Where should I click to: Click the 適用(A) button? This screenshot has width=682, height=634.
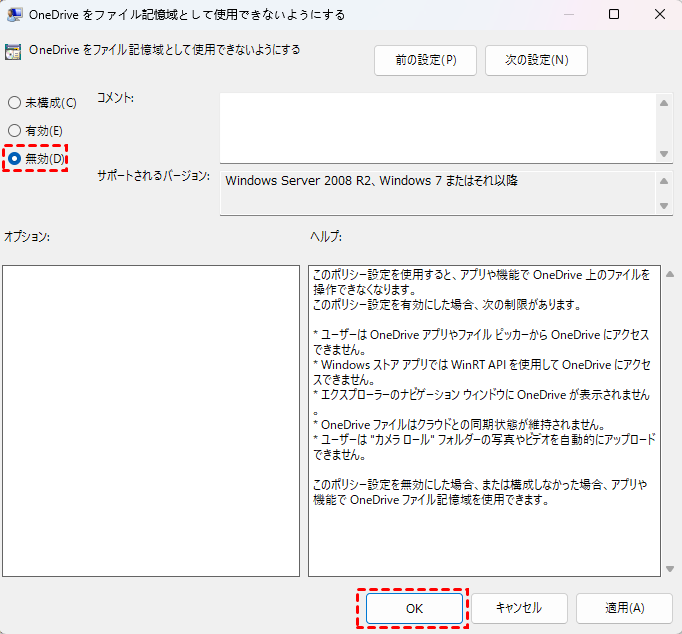click(x=624, y=608)
